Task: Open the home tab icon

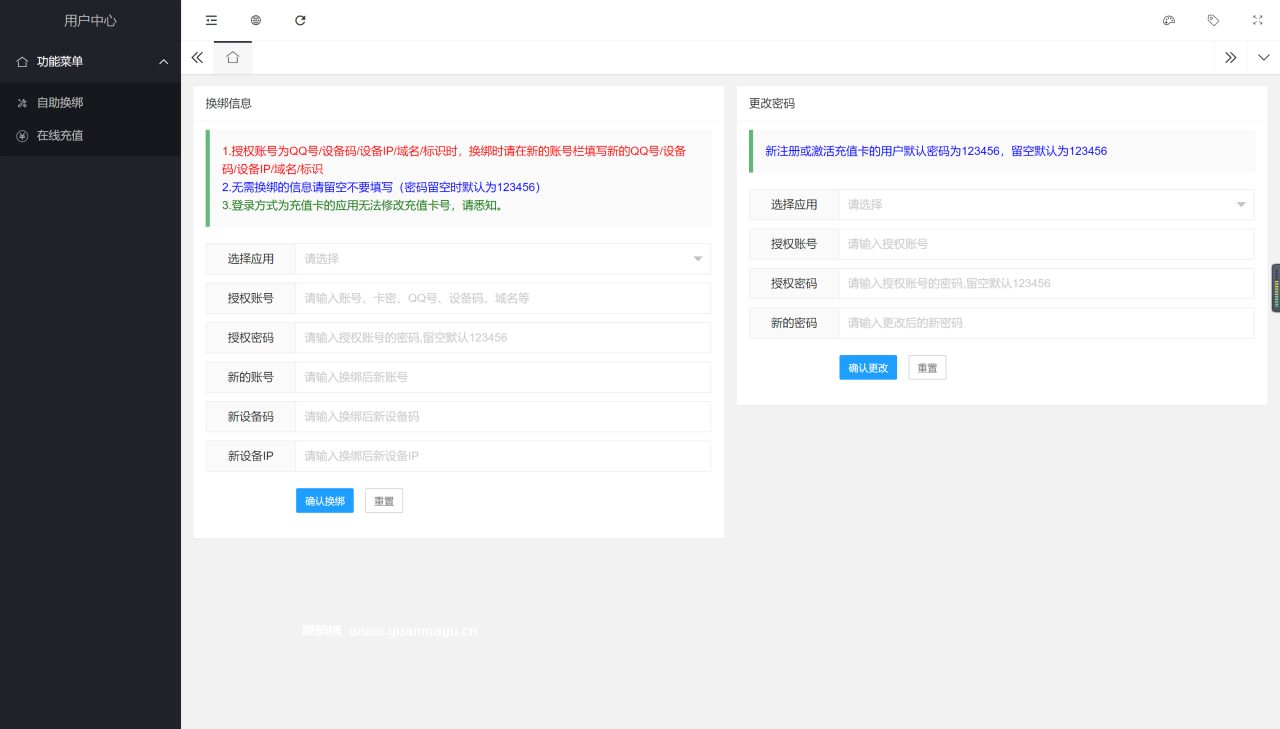Action: point(233,58)
